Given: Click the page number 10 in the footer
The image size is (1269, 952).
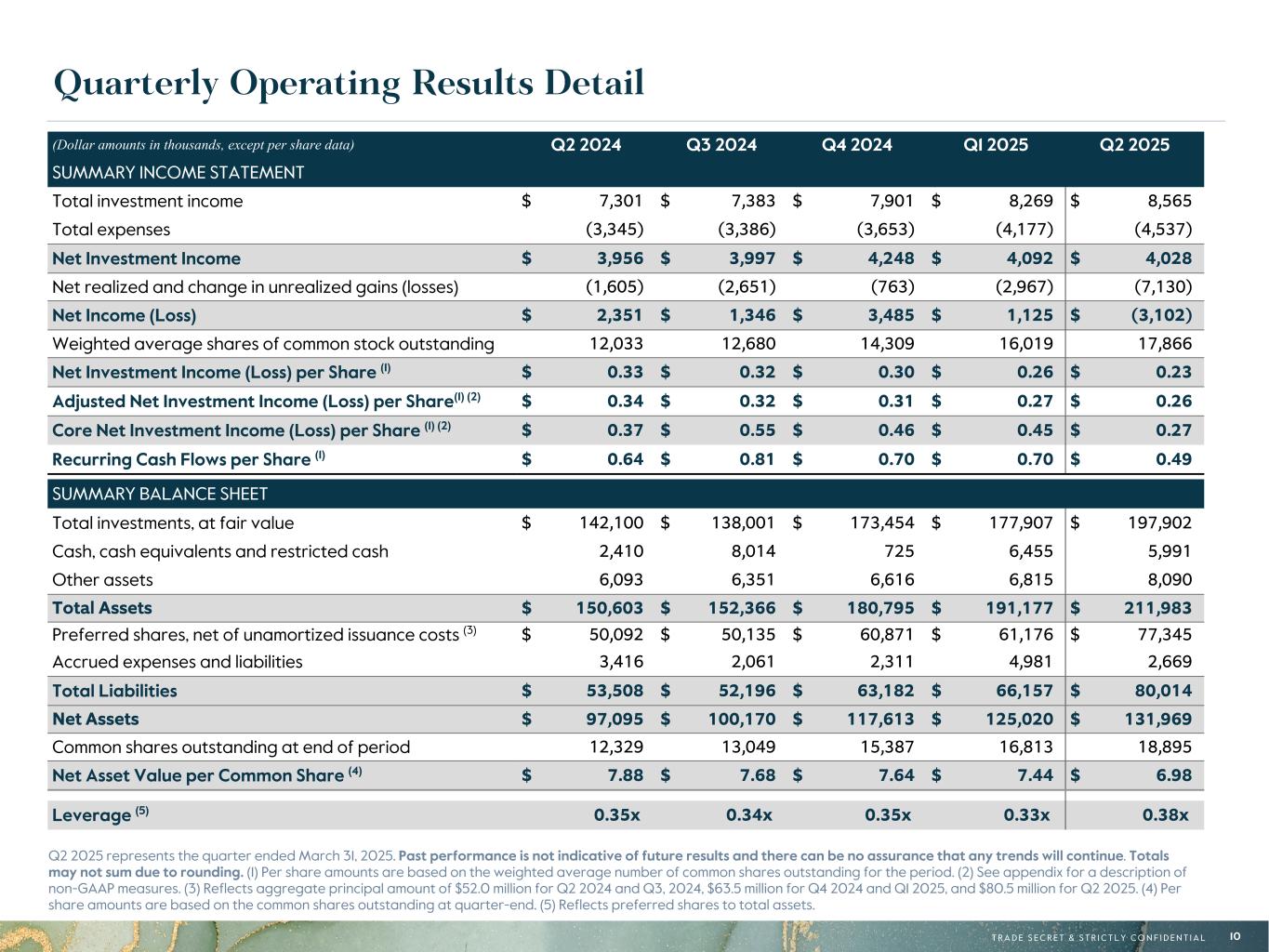Looking at the screenshot, I should (1235, 937).
